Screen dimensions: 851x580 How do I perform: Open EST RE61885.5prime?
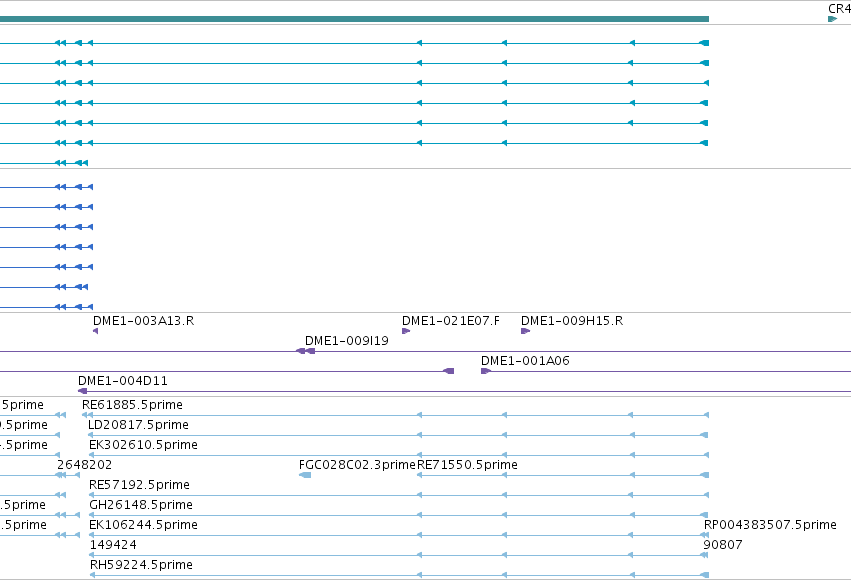click(132, 405)
